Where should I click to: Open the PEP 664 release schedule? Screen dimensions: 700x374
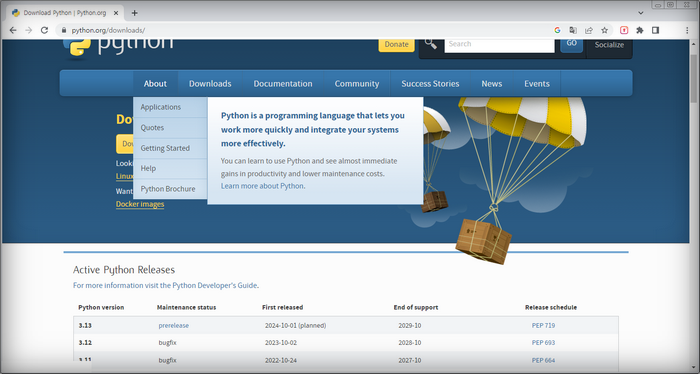(543, 360)
